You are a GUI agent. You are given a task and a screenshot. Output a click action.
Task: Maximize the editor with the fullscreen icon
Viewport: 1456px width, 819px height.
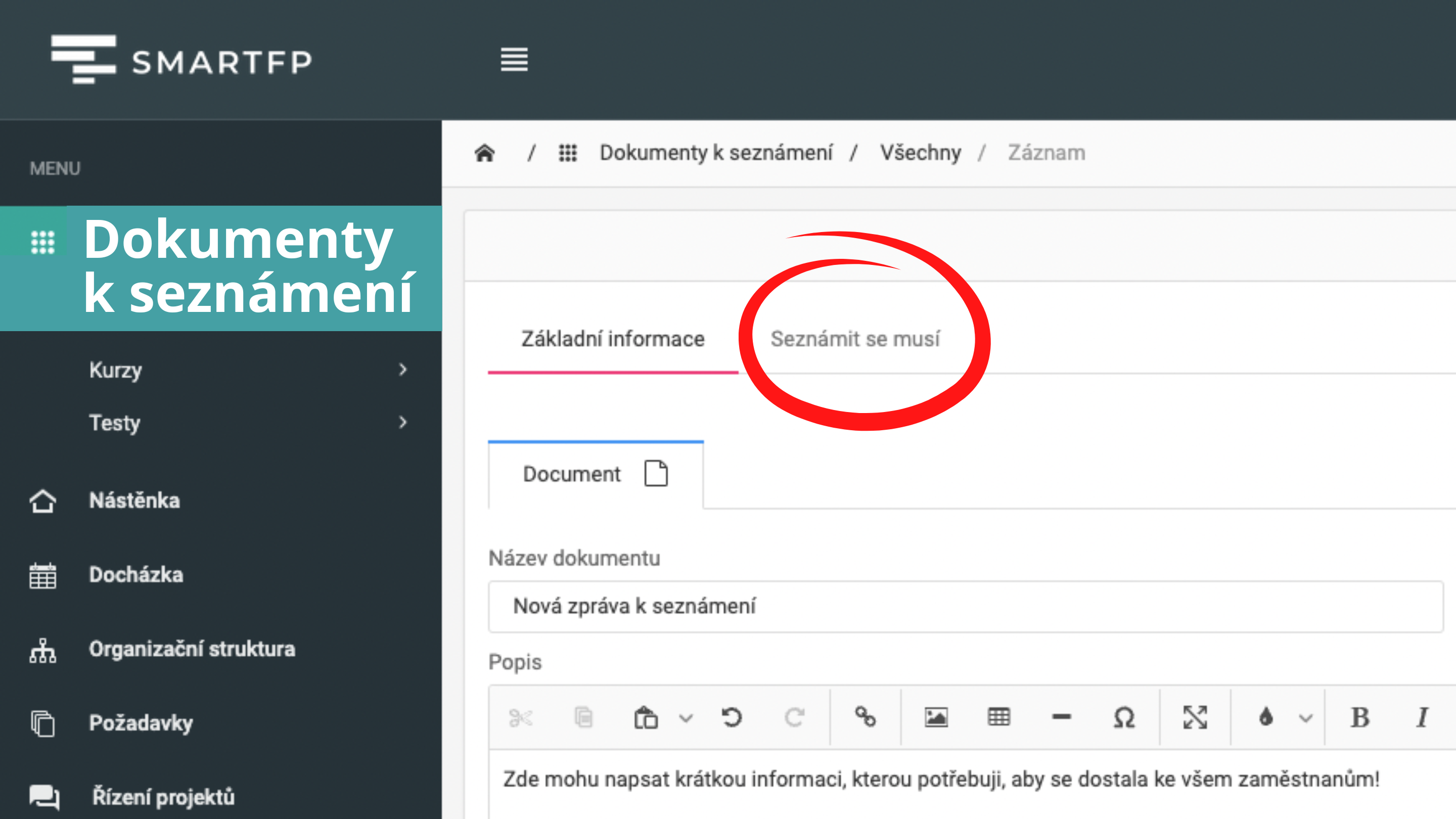pos(1195,717)
